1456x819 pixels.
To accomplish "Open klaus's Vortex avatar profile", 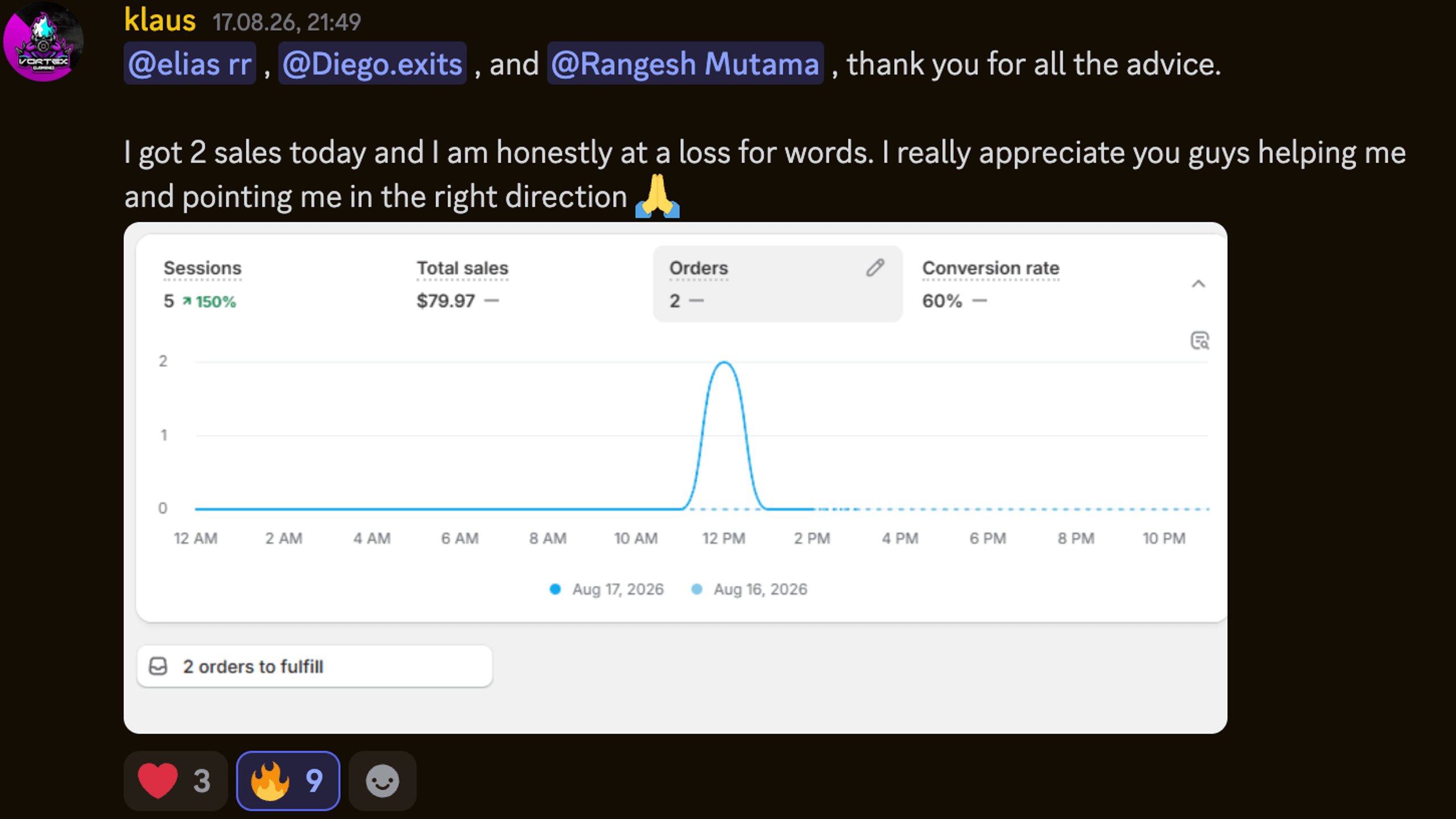I will pos(43,42).
